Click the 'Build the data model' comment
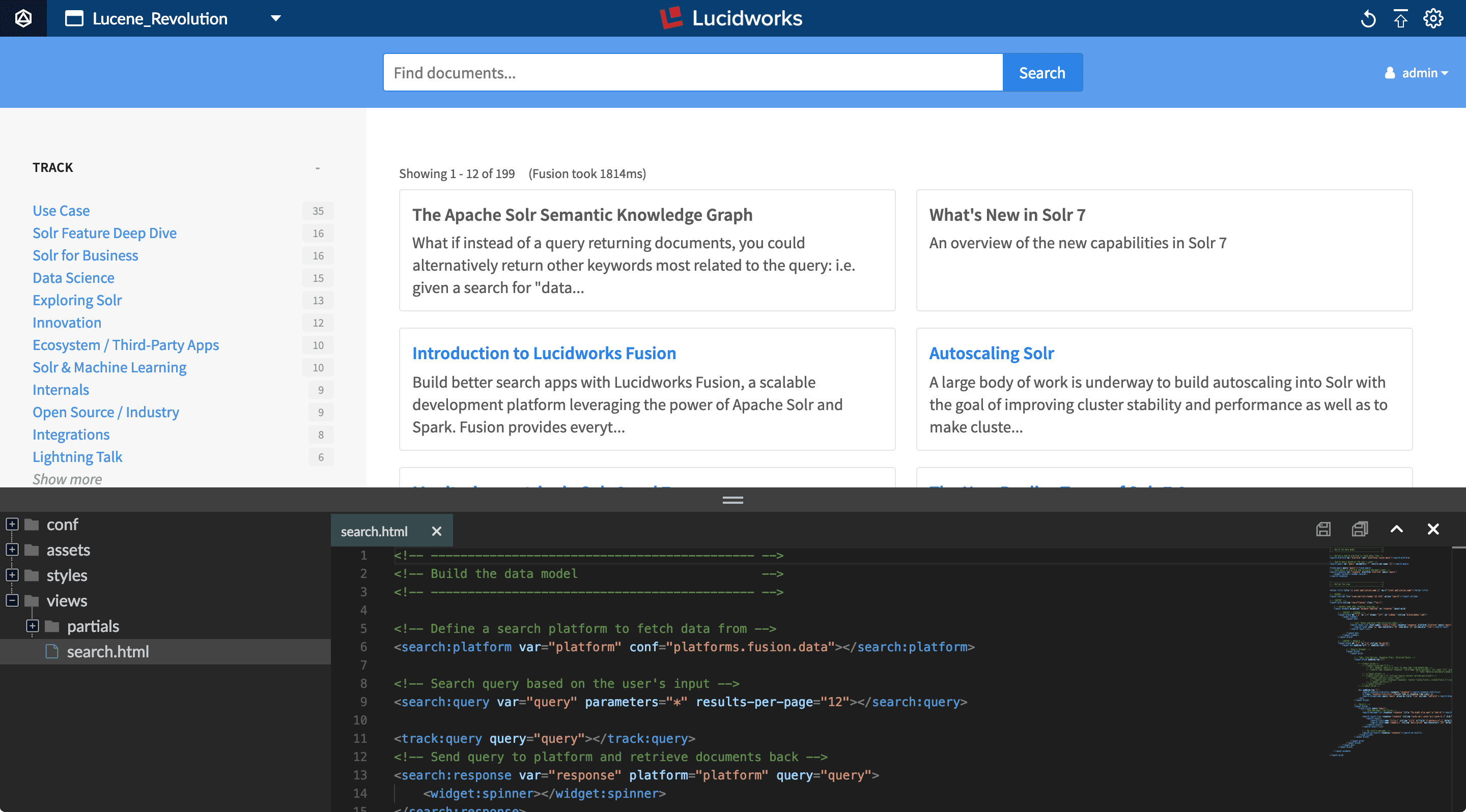Image resolution: width=1466 pixels, height=812 pixels. pyautogui.click(x=503, y=573)
